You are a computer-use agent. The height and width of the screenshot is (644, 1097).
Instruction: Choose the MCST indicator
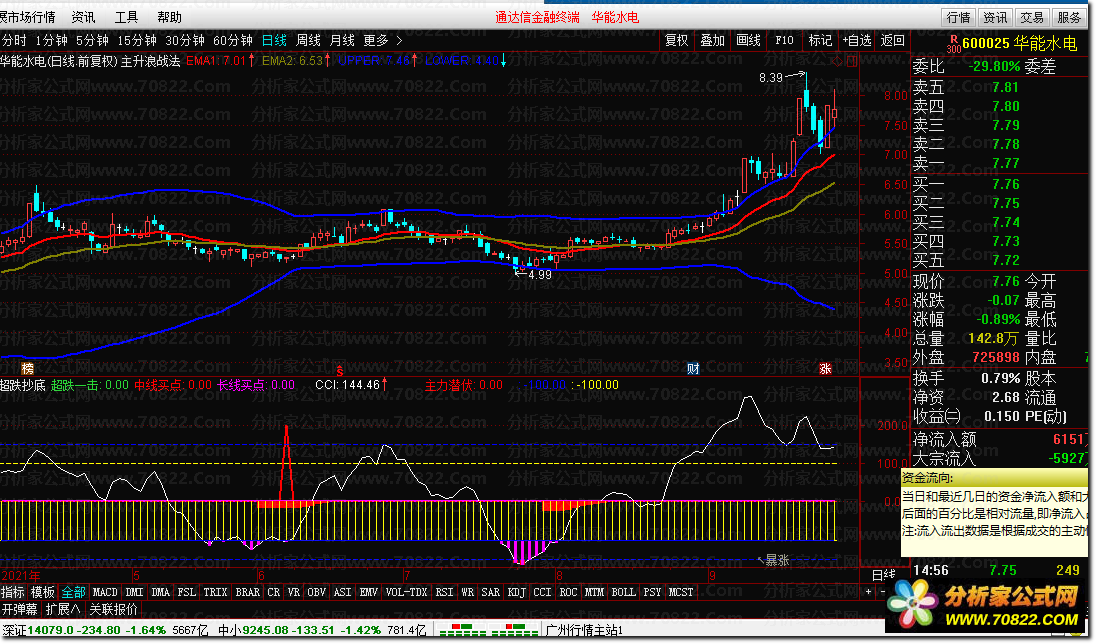[681, 592]
